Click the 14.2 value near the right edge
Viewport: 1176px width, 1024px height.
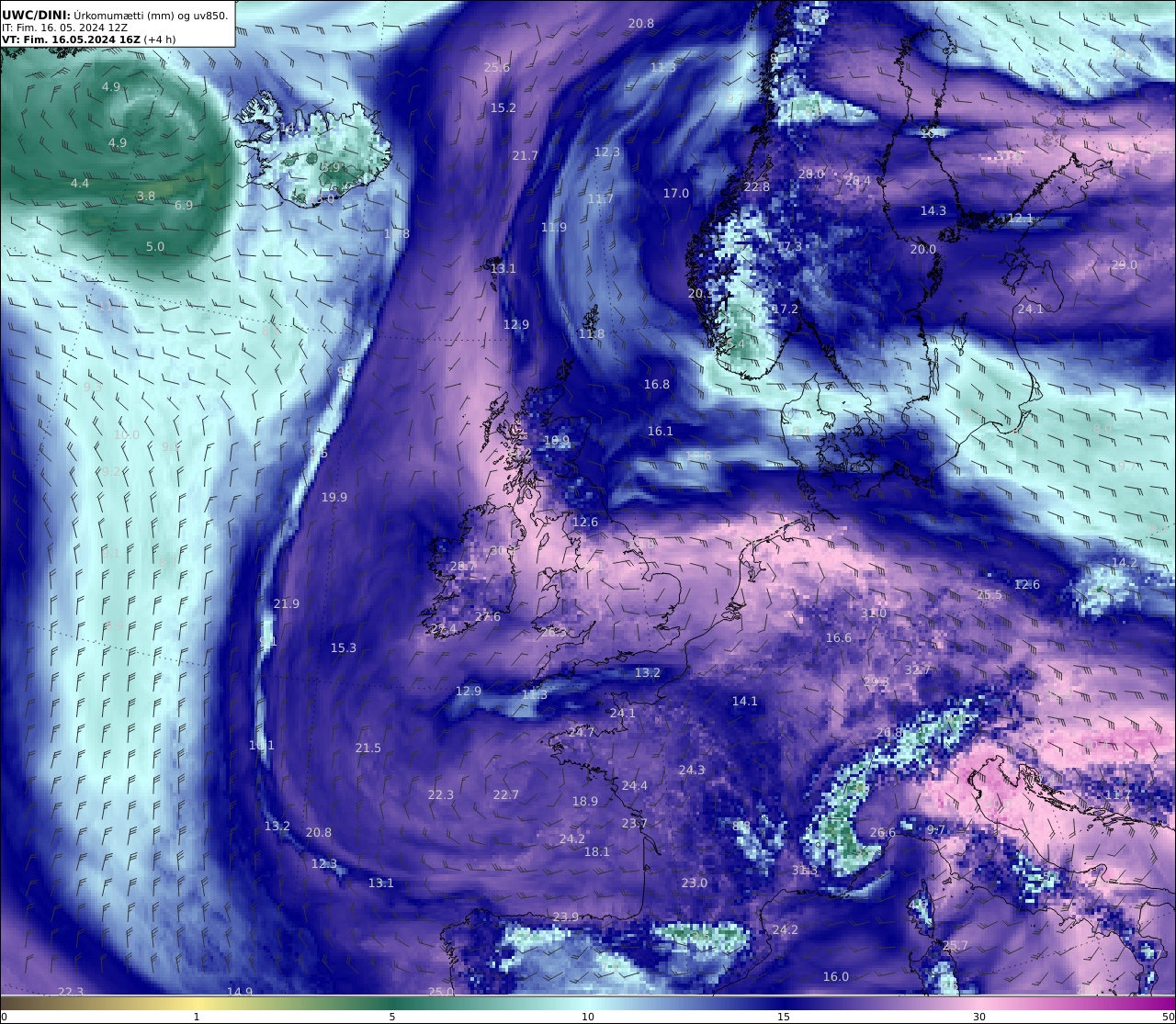tap(1125, 563)
